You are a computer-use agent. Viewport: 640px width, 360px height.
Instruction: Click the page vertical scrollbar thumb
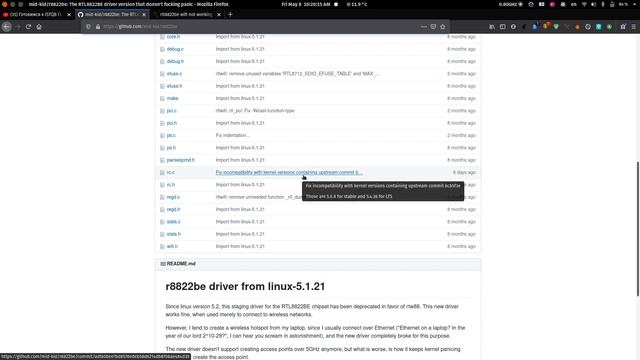coord(638,229)
